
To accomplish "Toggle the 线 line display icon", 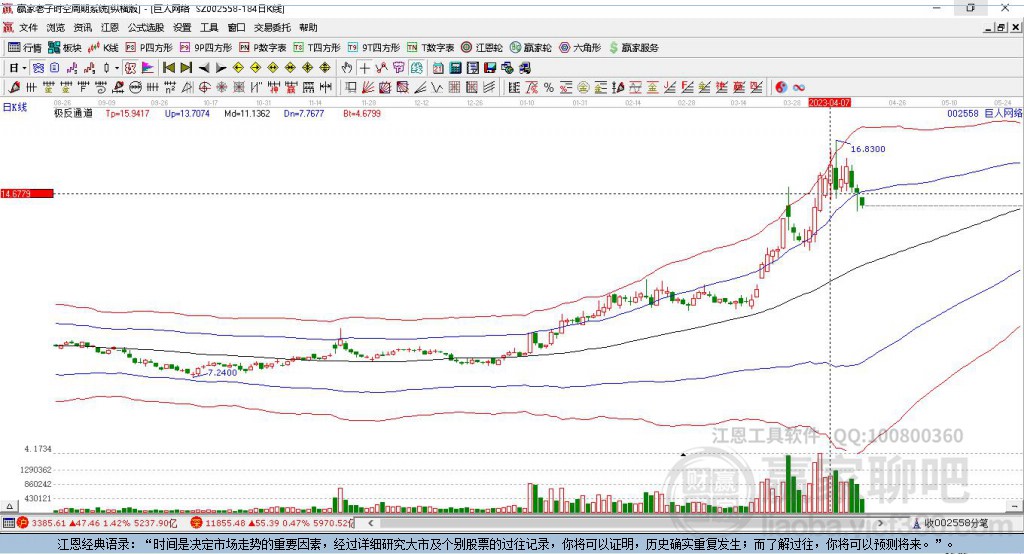I will 416,68.
